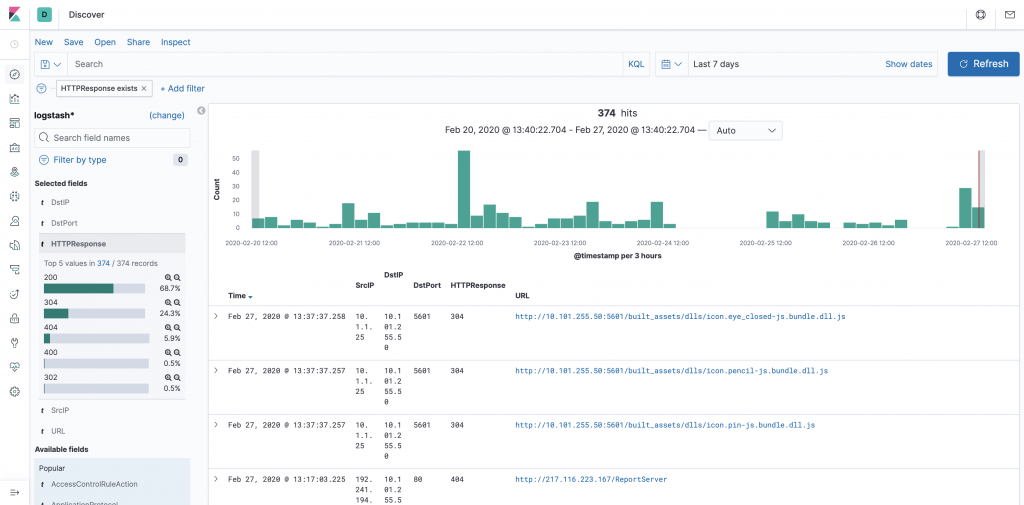Open the Auto interval dropdown
The image size is (1024, 505).
pyautogui.click(x=745, y=130)
